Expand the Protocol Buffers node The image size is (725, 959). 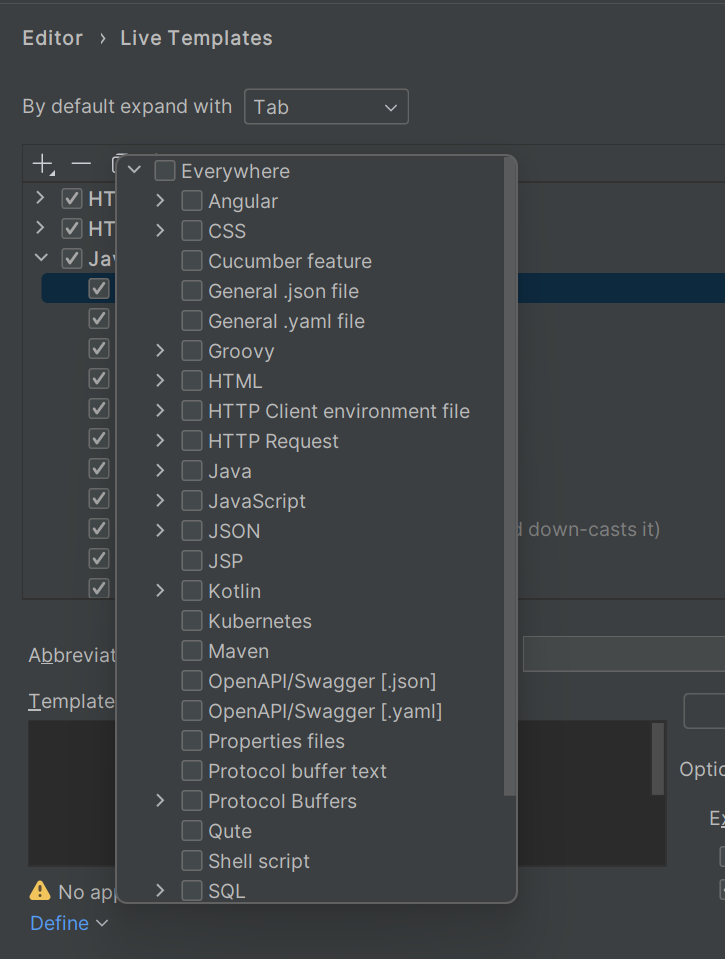[160, 800]
